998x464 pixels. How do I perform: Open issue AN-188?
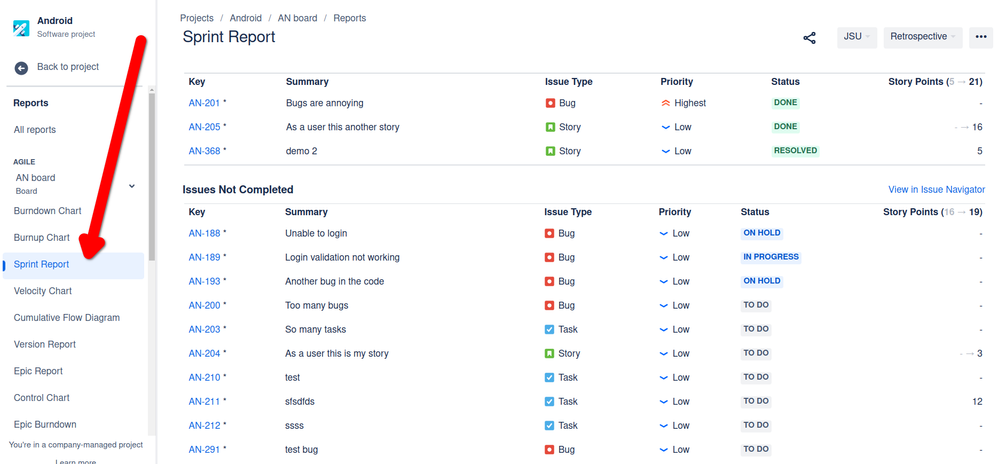[204, 234]
